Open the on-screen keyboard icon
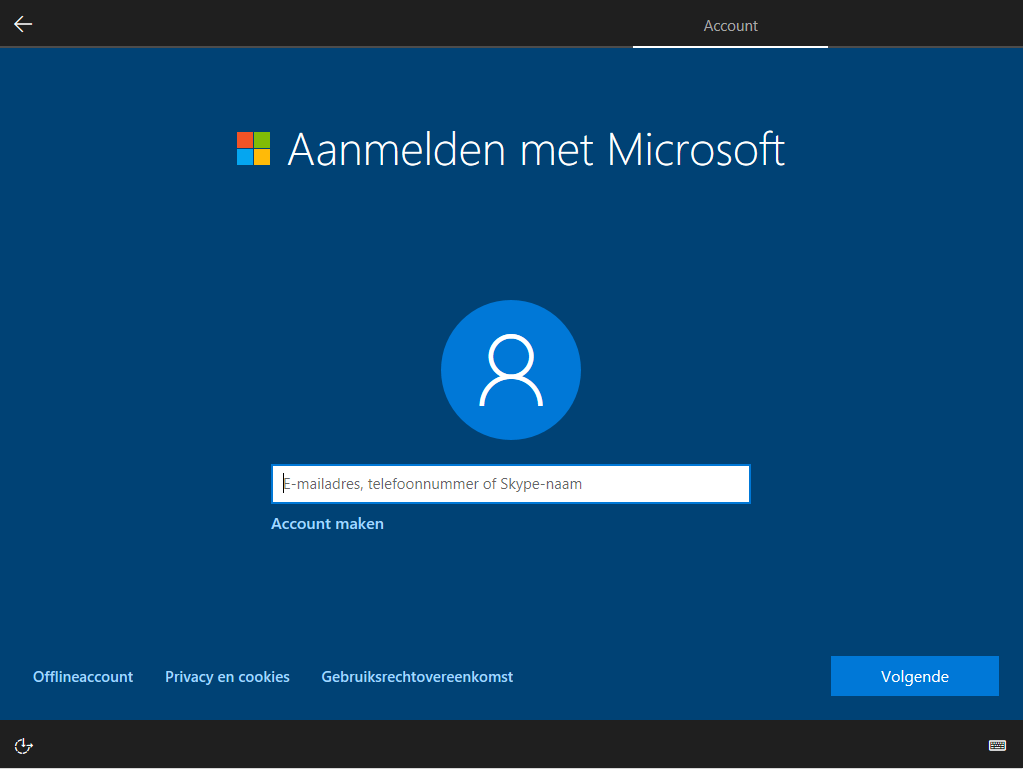 point(997,746)
